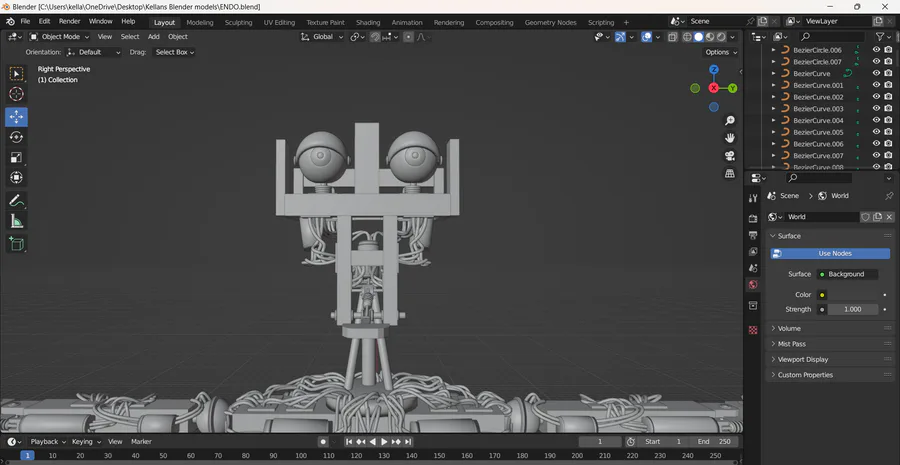Open the Tool properties tab

coord(753,199)
